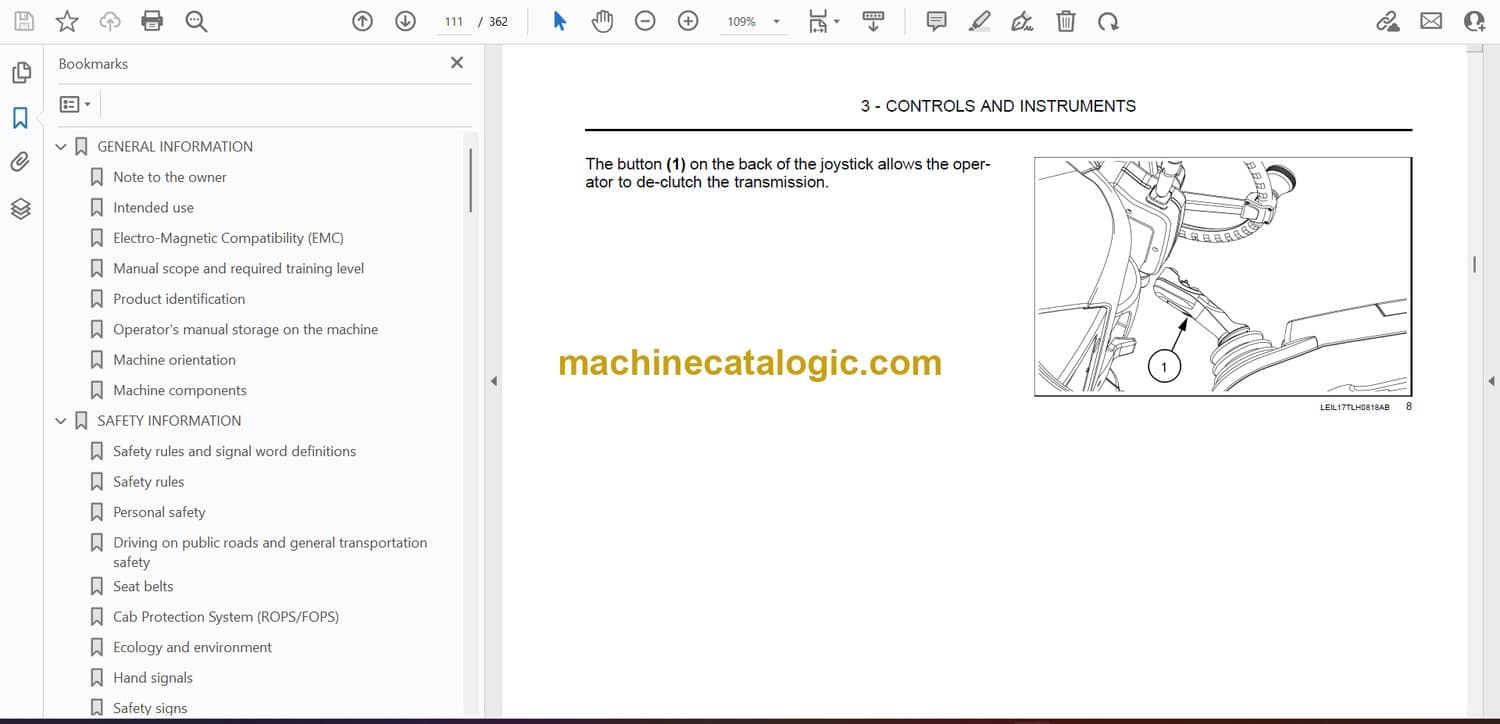Open the Machine components bookmark

tap(179, 390)
